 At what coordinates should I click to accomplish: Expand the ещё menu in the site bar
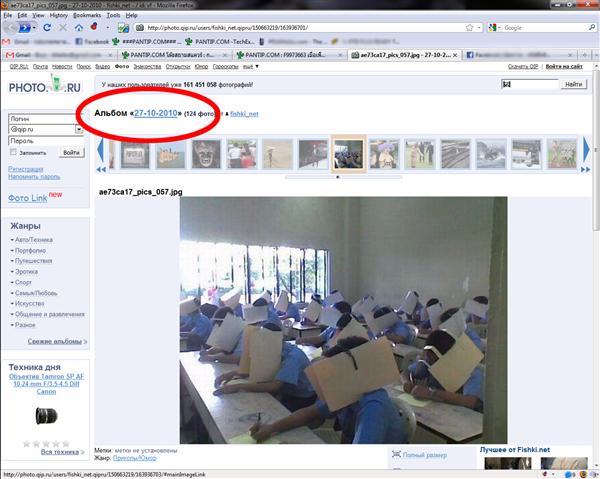point(251,67)
